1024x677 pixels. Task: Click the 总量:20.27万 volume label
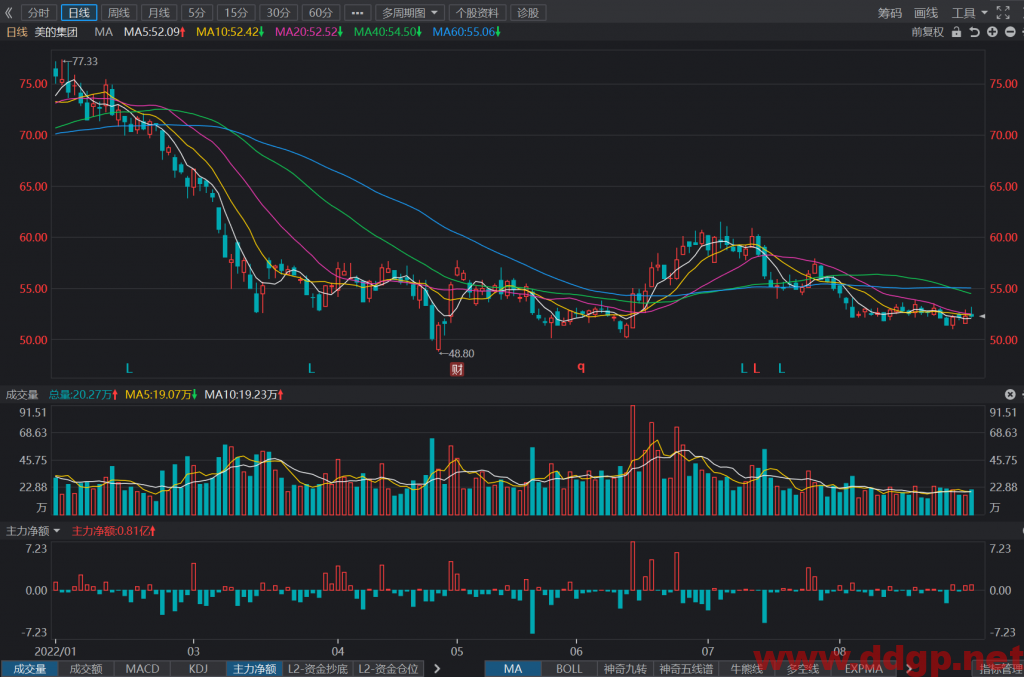pos(83,394)
